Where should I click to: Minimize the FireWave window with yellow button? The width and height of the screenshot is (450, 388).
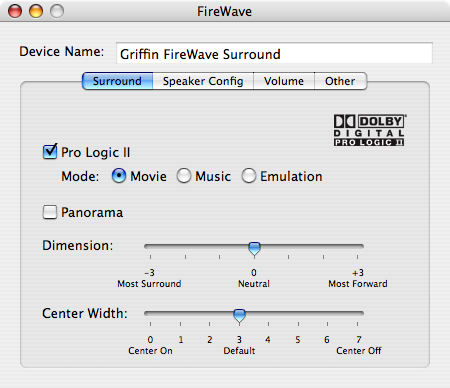[36, 11]
